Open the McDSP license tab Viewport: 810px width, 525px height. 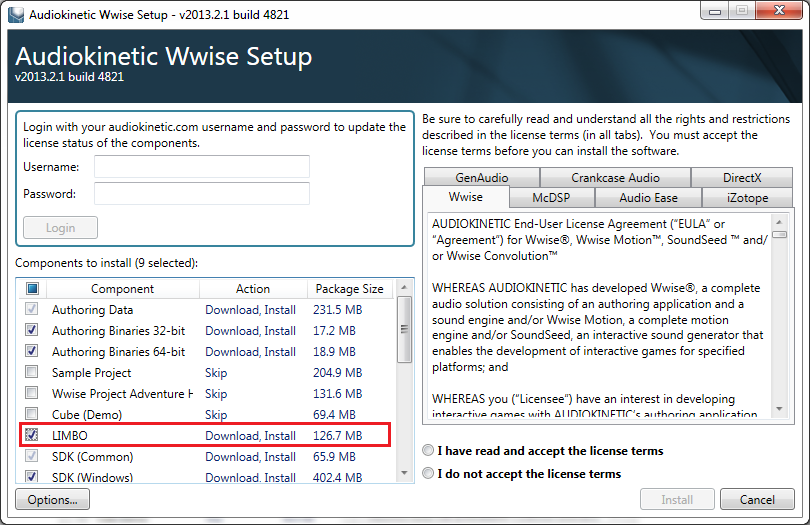pos(551,197)
